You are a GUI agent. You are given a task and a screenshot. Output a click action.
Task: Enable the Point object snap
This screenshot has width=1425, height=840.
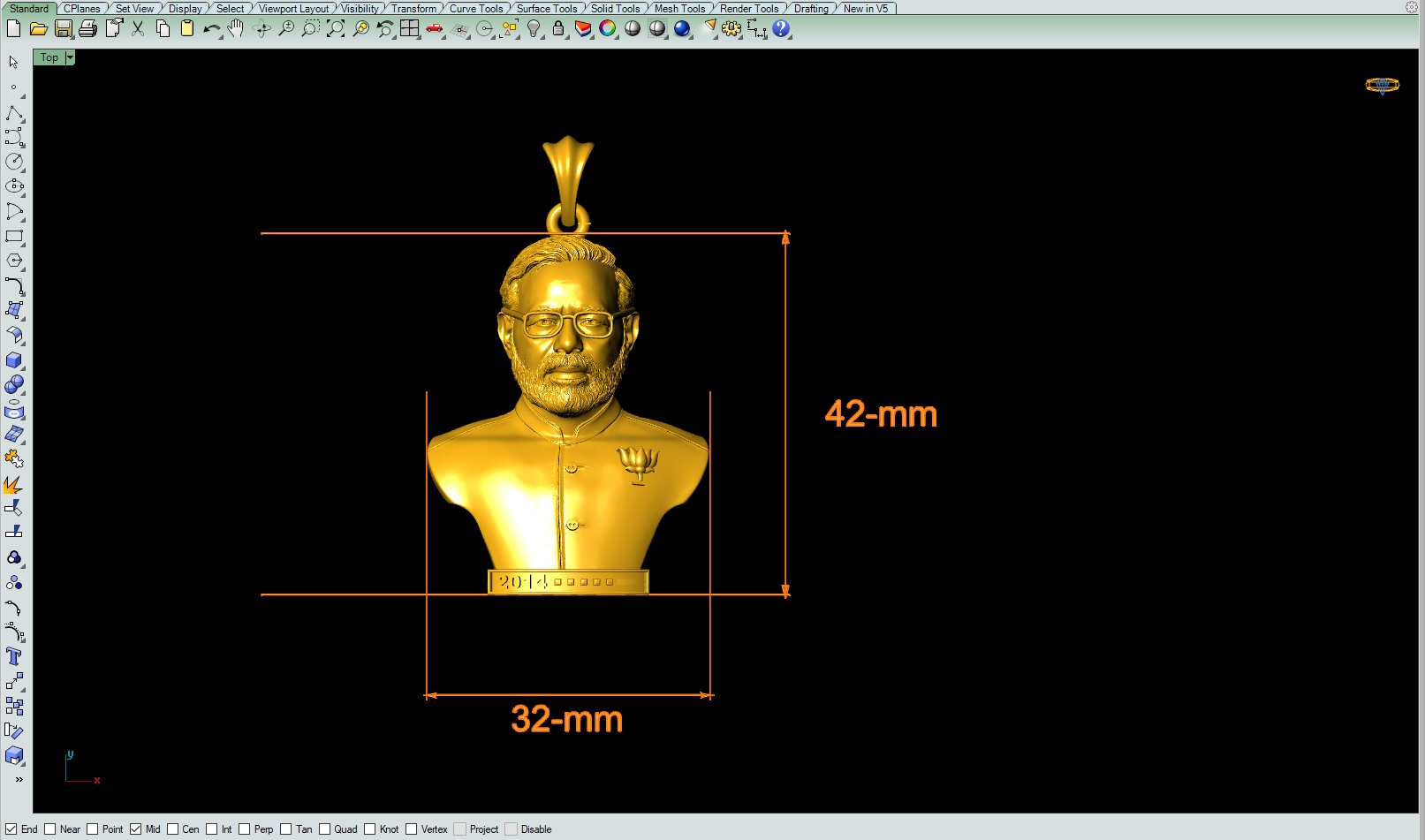[92, 829]
